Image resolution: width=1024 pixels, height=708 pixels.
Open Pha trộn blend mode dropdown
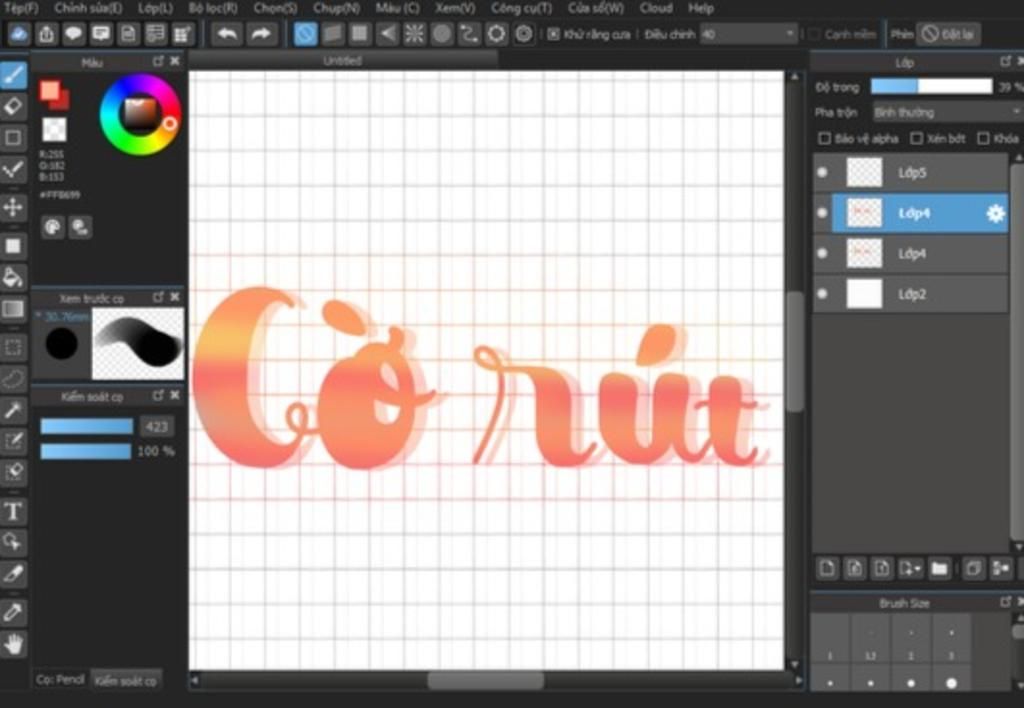pyautogui.click(x=948, y=112)
